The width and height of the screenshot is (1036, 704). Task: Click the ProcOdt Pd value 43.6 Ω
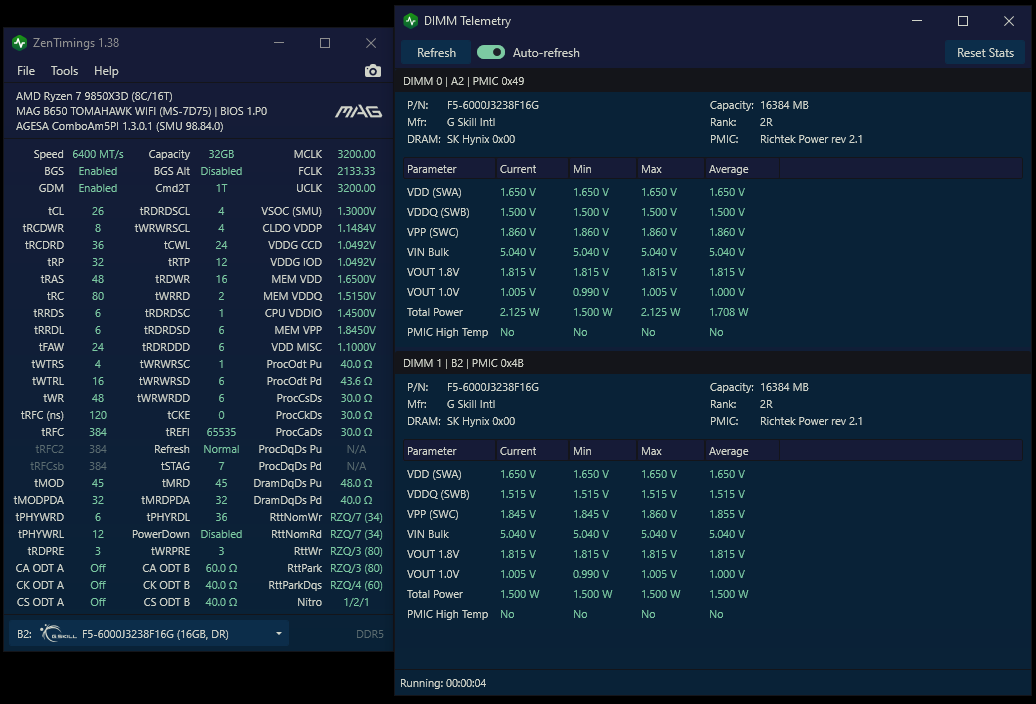tap(356, 381)
